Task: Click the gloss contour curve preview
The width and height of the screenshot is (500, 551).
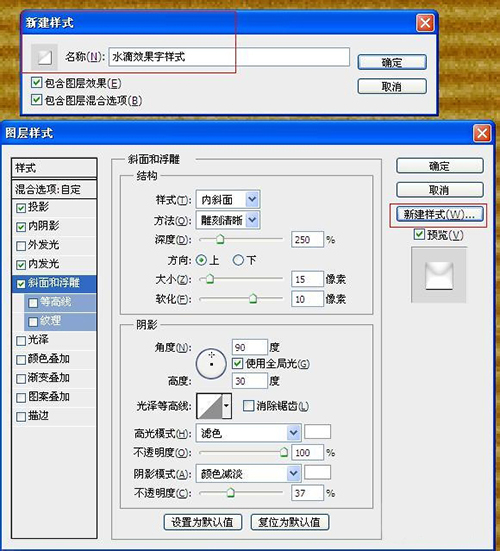Action: (209, 406)
